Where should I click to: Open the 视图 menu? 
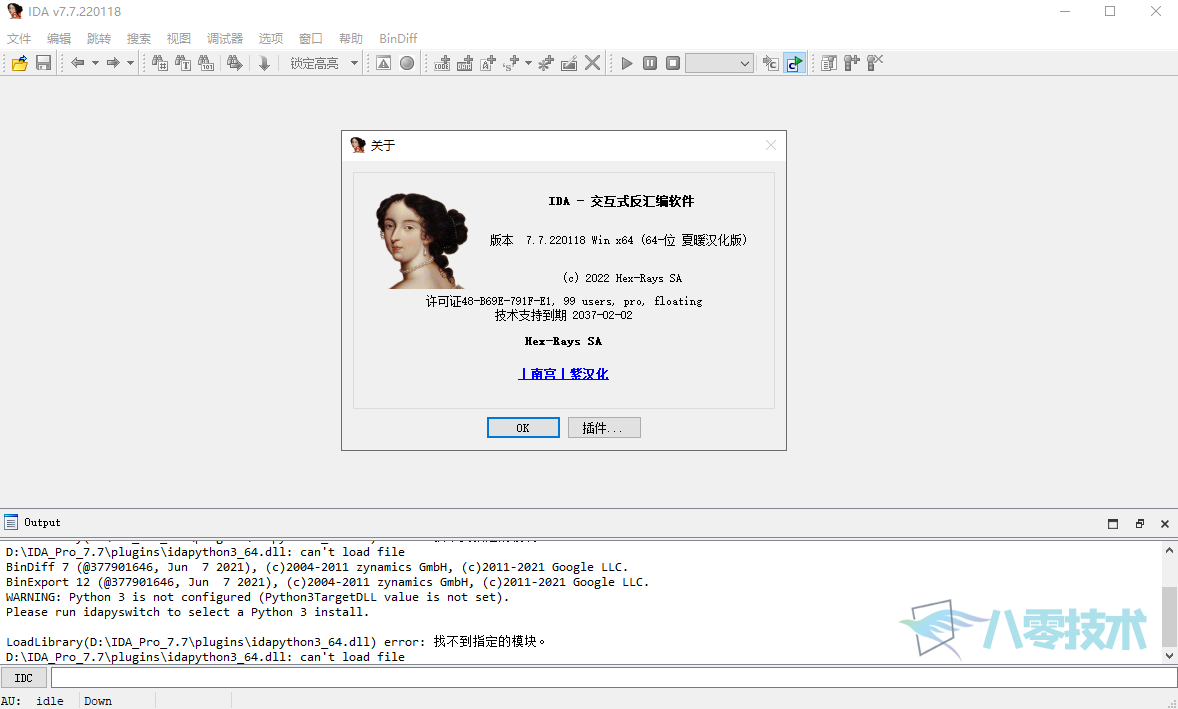click(x=179, y=38)
